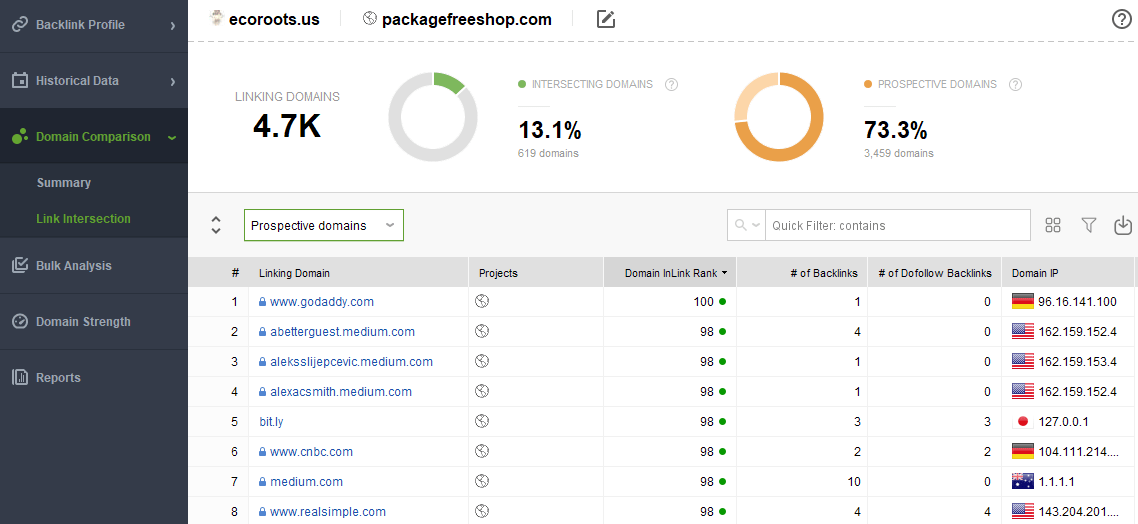The width and height of the screenshot is (1138, 524).
Task: Open the help question mark icon
Action: point(1121,19)
